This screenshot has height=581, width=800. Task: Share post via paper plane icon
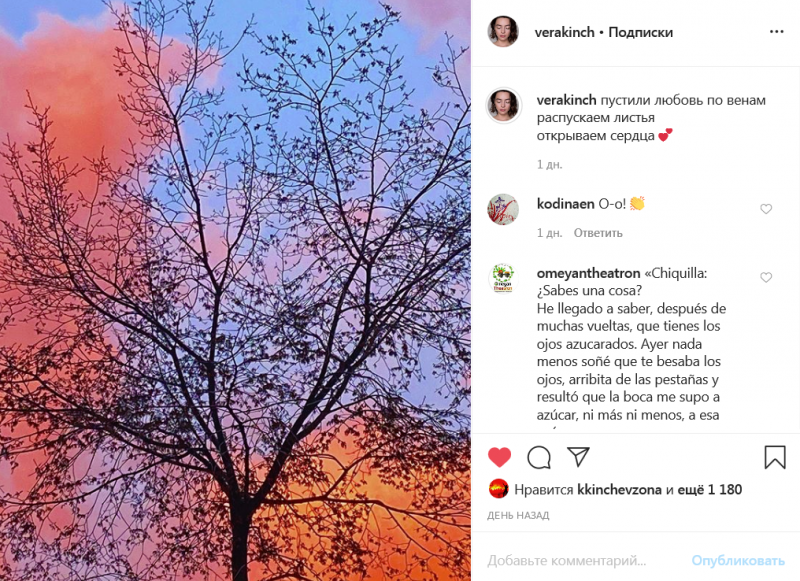[579, 457]
